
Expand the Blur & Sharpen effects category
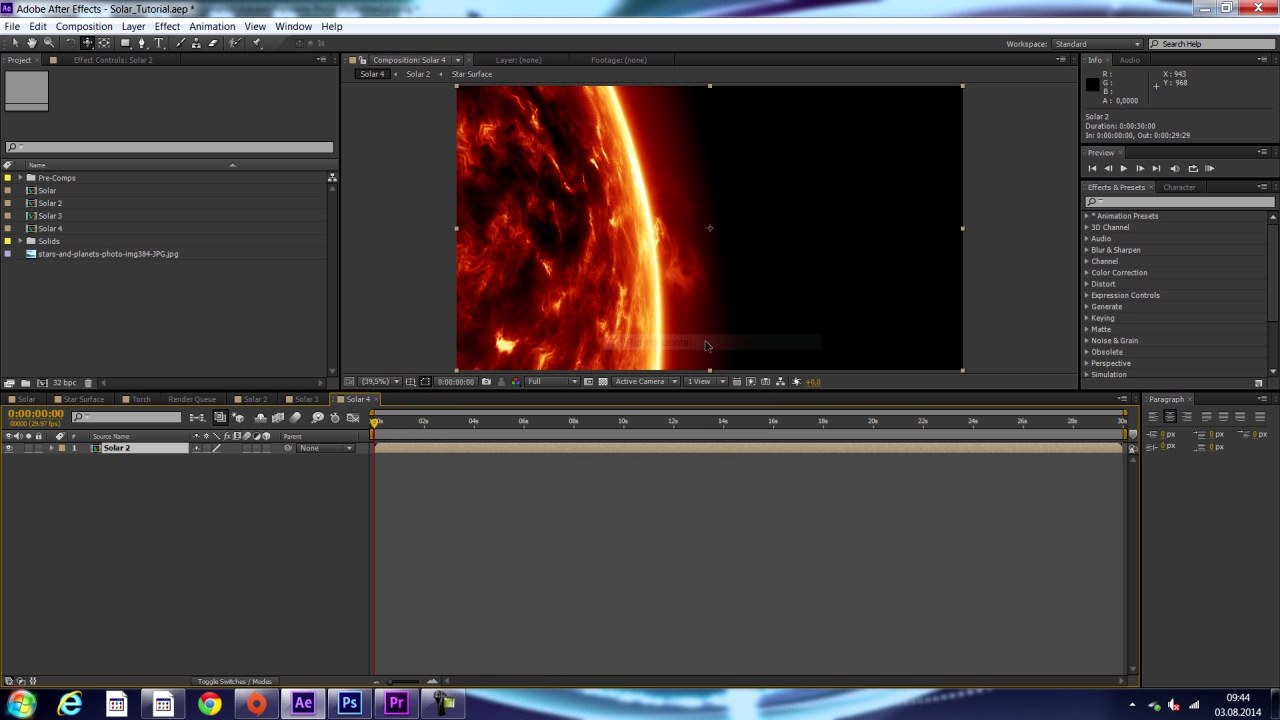(1087, 250)
